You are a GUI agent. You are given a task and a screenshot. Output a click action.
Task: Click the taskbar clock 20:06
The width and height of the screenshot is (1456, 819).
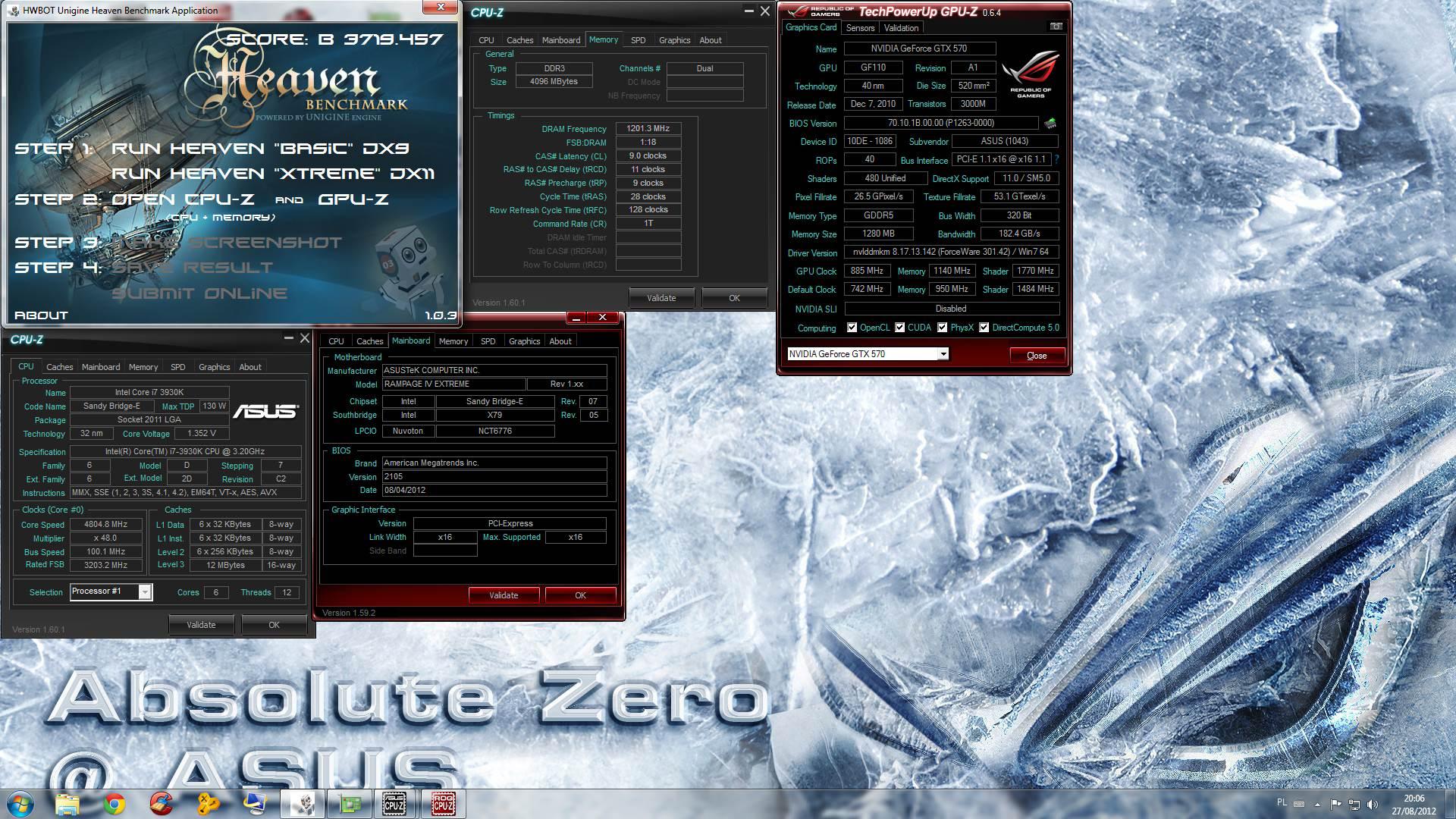pos(1414,798)
